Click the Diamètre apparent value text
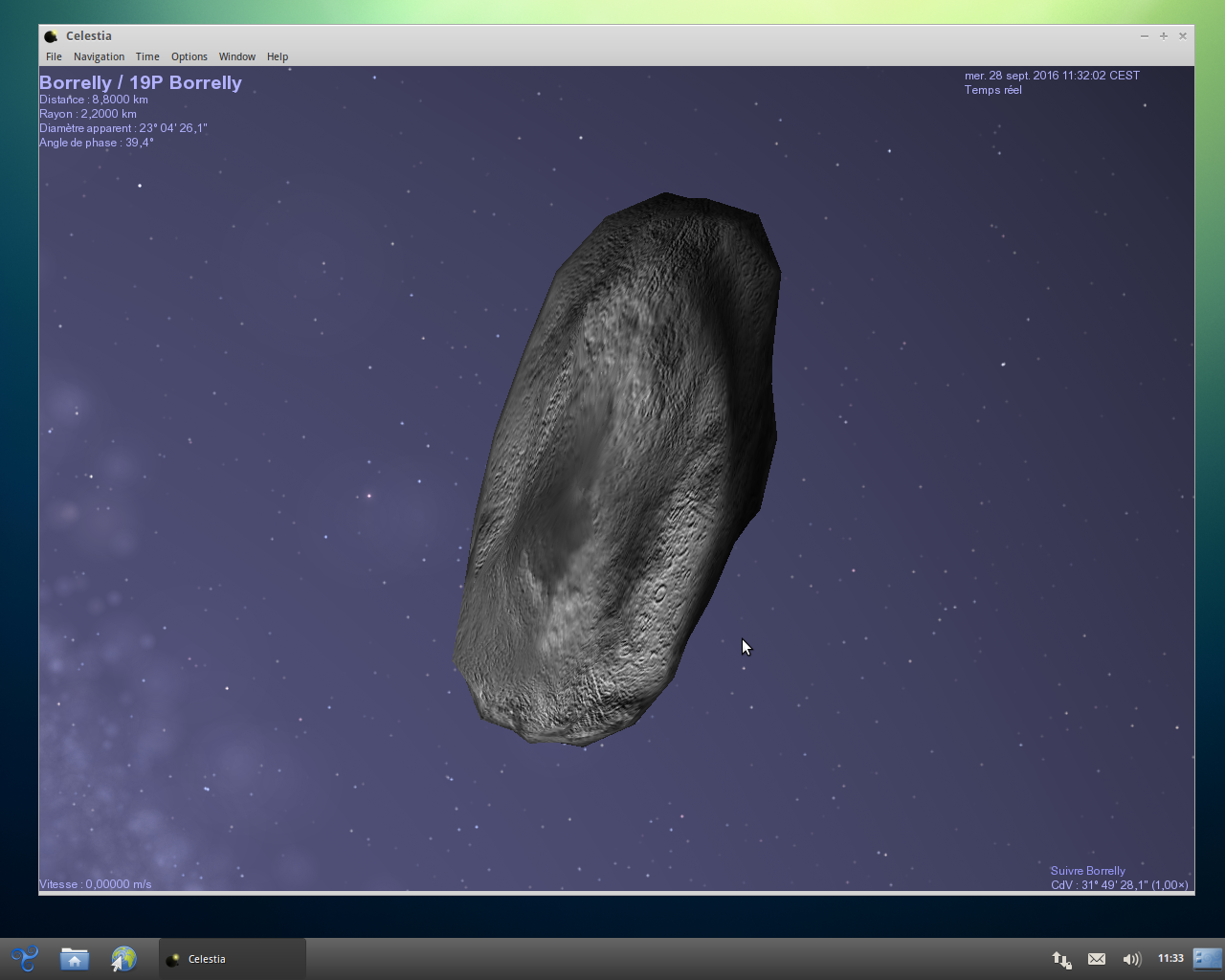Screen dimensions: 1225x980 [x=123, y=128]
